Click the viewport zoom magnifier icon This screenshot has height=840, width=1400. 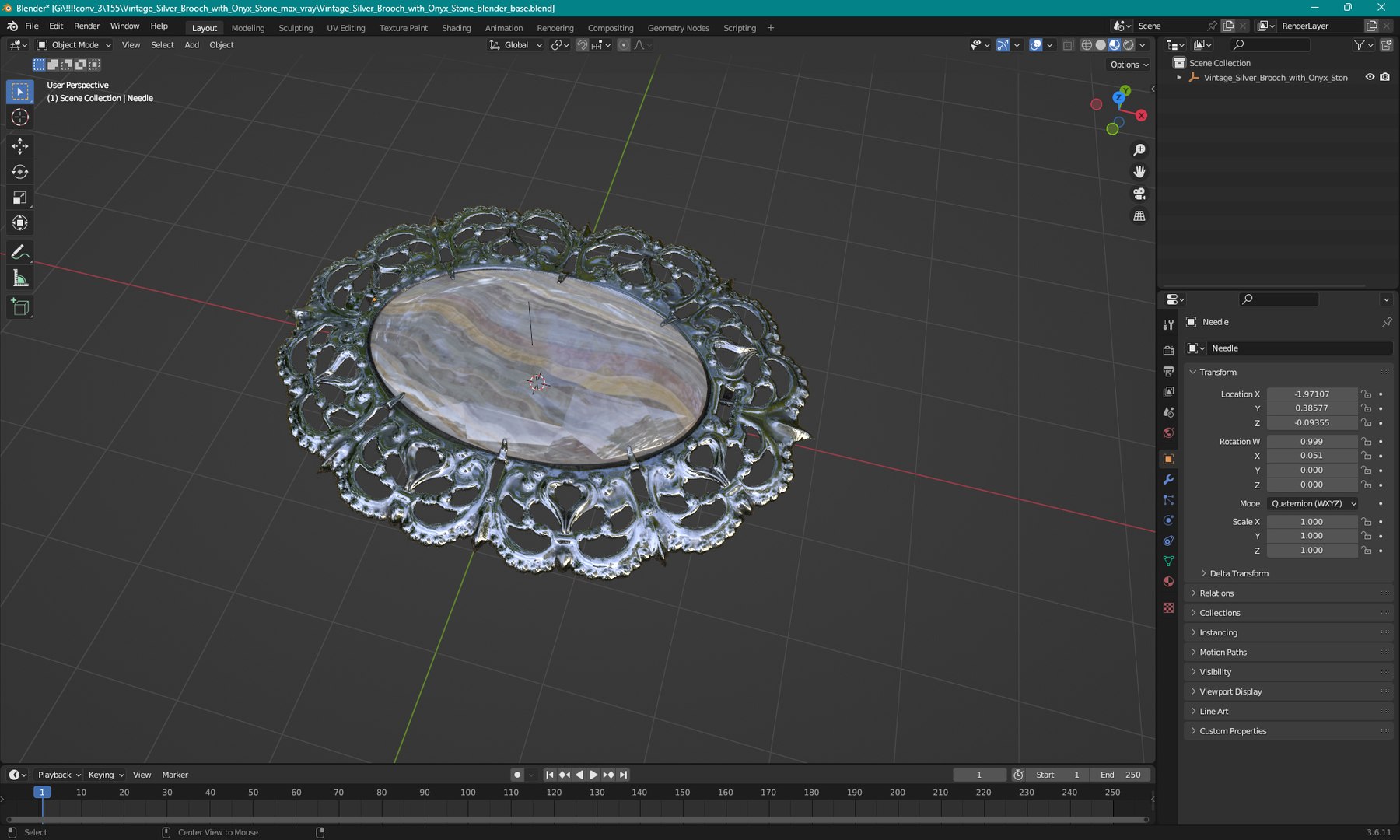click(1139, 149)
